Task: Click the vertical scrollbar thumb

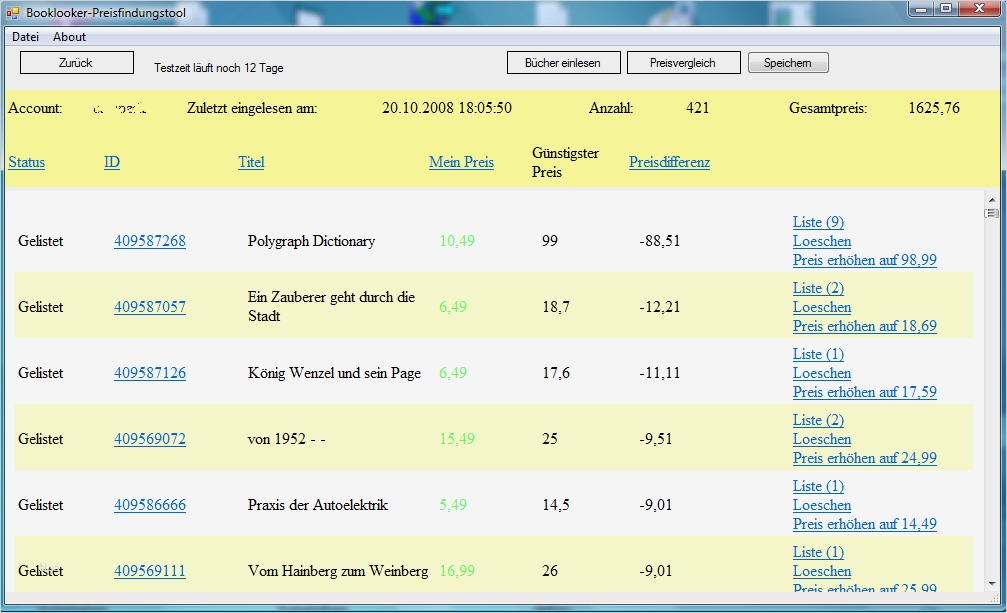Action: click(992, 213)
